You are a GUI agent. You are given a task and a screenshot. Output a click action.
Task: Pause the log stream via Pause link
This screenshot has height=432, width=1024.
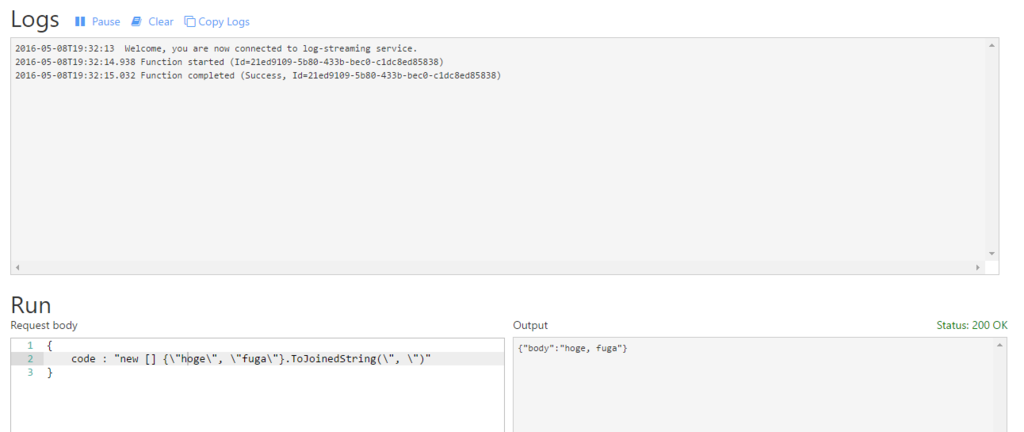click(x=106, y=22)
